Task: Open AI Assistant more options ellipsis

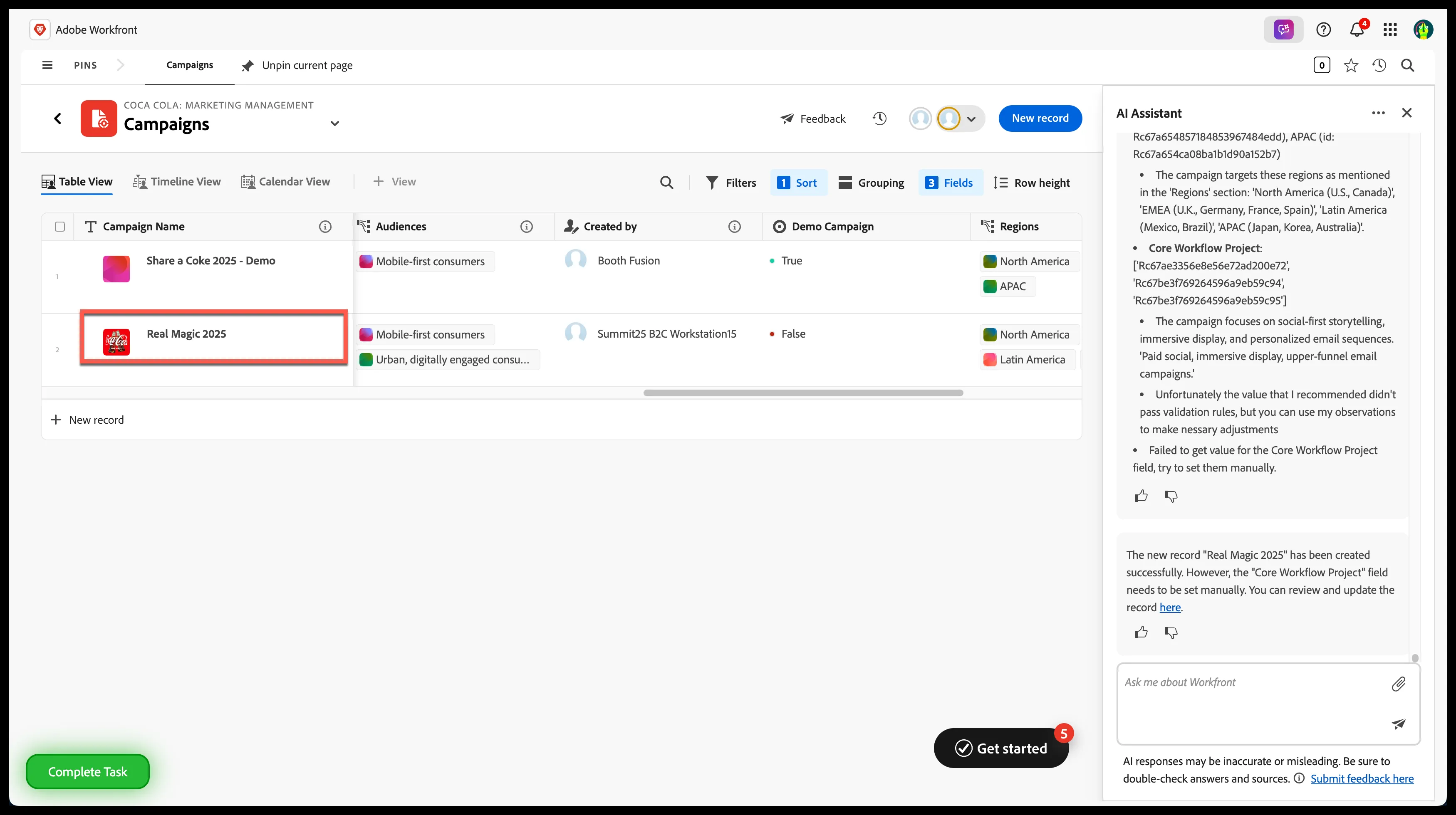Action: click(1378, 113)
